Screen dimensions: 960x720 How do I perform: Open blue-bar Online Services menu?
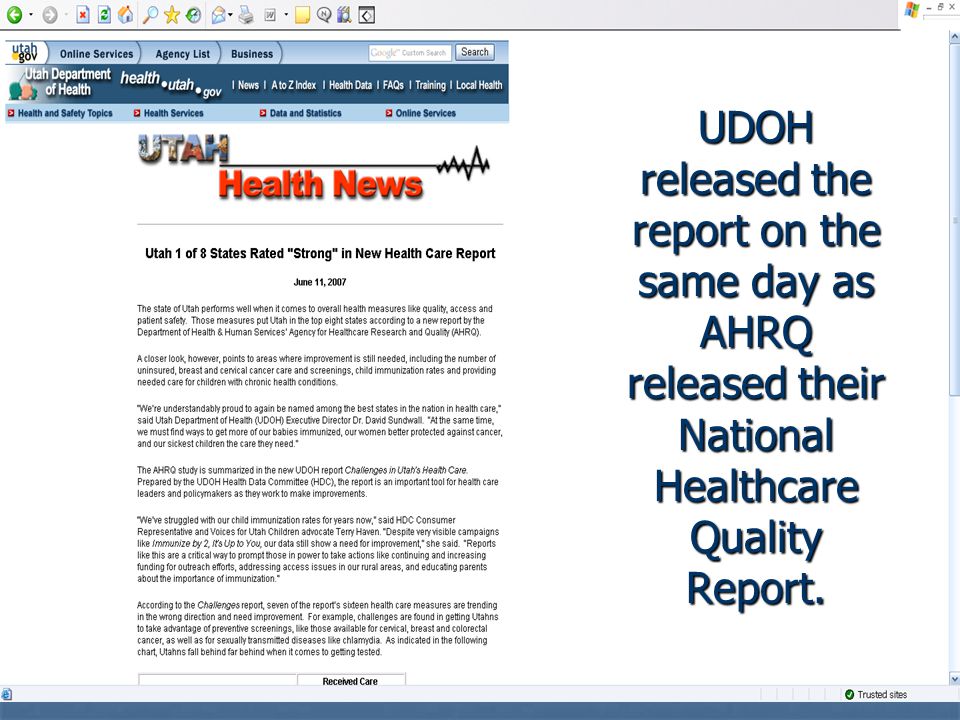421,113
